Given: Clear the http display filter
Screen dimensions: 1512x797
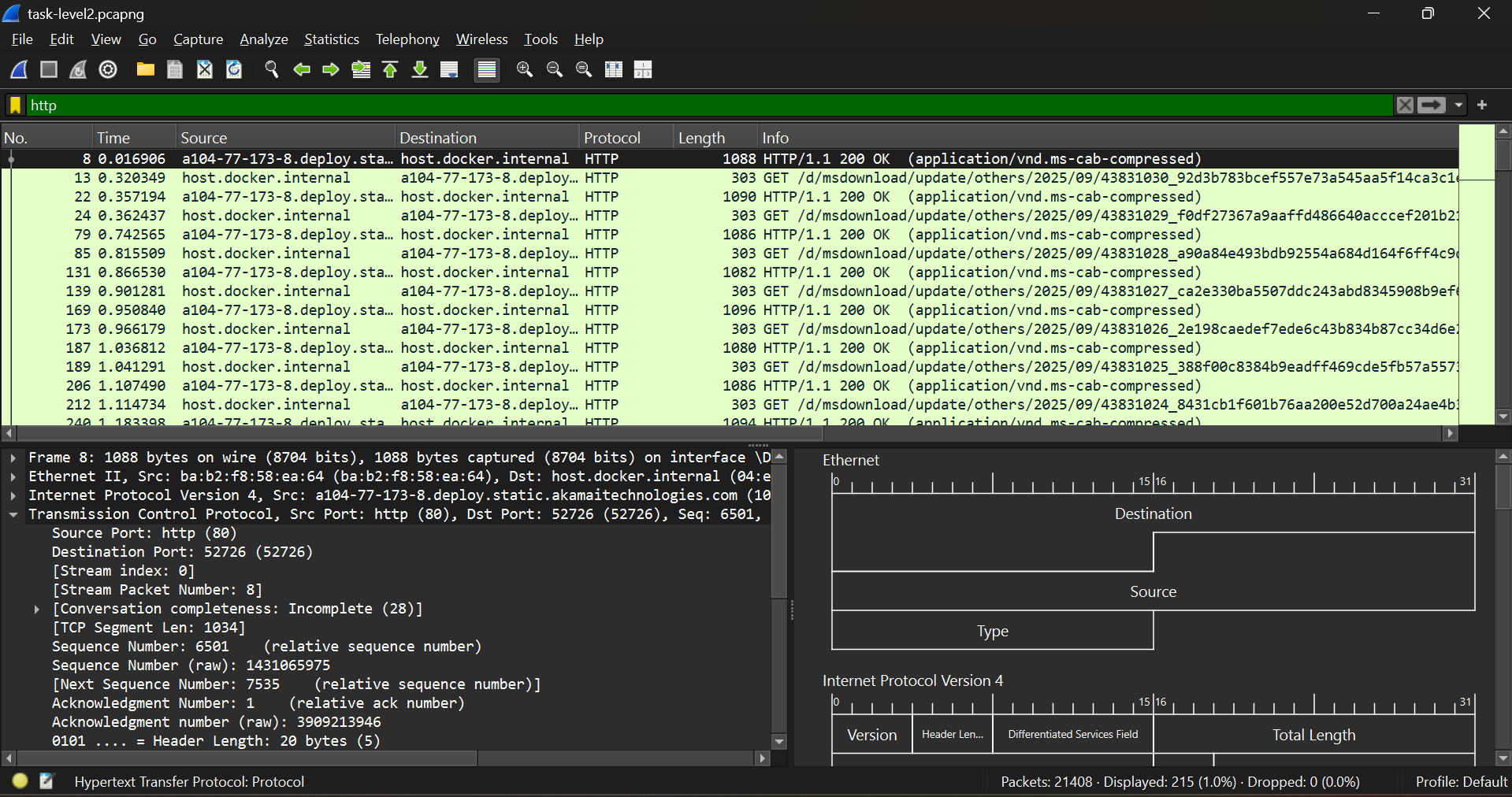Looking at the screenshot, I should [x=1405, y=105].
